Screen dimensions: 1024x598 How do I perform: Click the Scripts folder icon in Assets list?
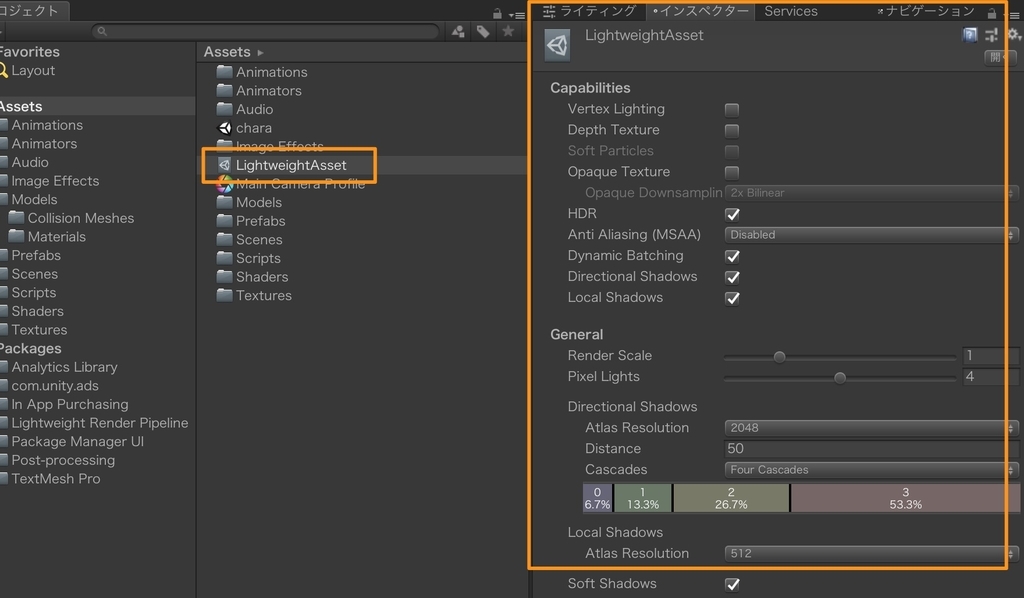(225, 257)
